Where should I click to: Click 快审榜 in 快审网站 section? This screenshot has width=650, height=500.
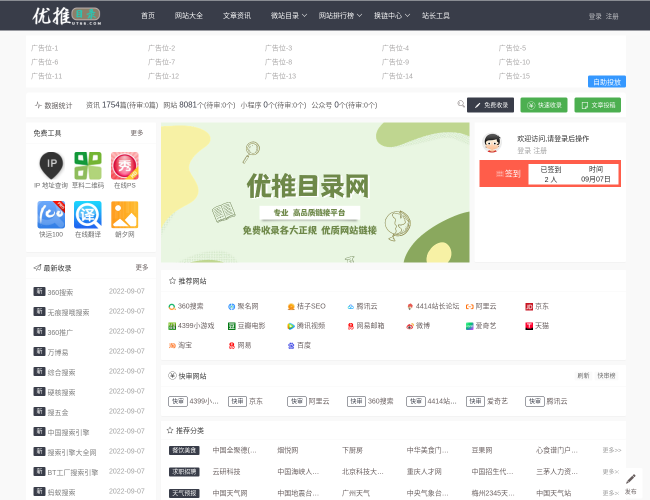tap(606, 376)
